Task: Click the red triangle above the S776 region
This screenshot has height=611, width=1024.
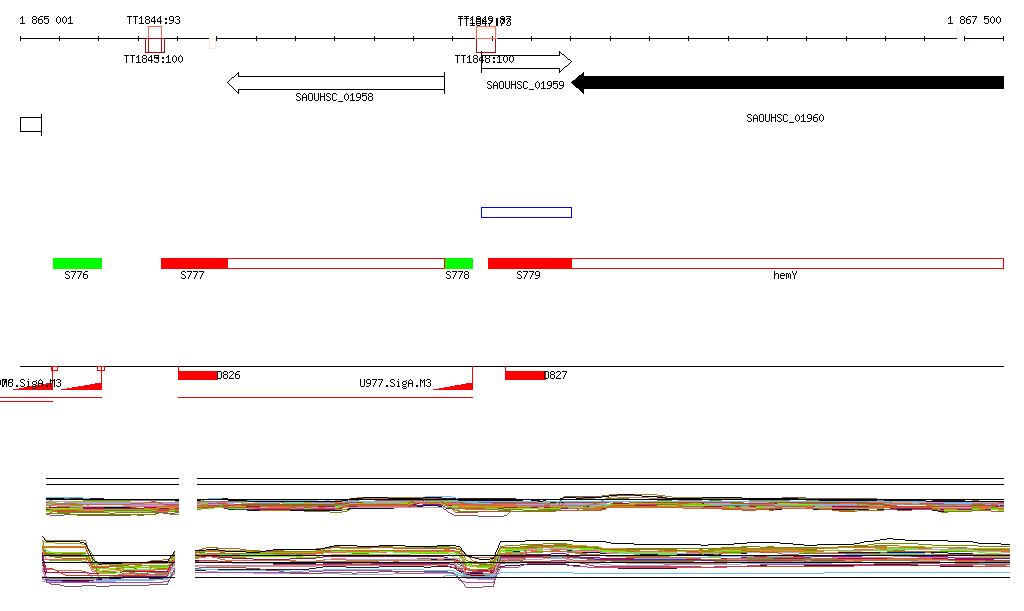Action: click(x=83, y=386)
